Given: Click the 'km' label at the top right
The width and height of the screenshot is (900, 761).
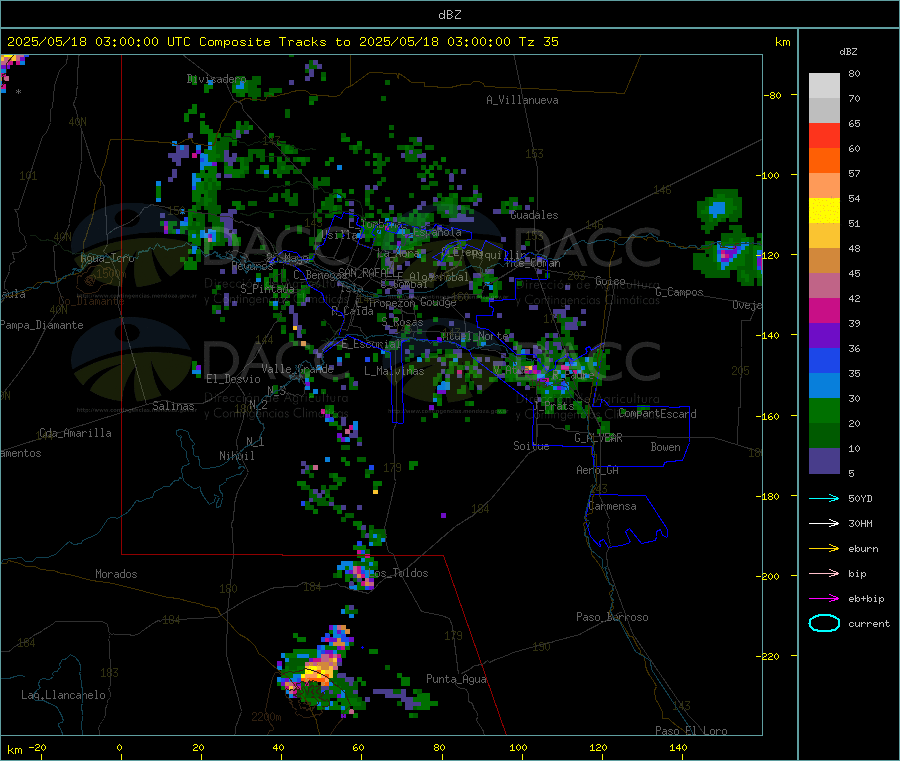Looking at the screenshot, I should (782, 42).
